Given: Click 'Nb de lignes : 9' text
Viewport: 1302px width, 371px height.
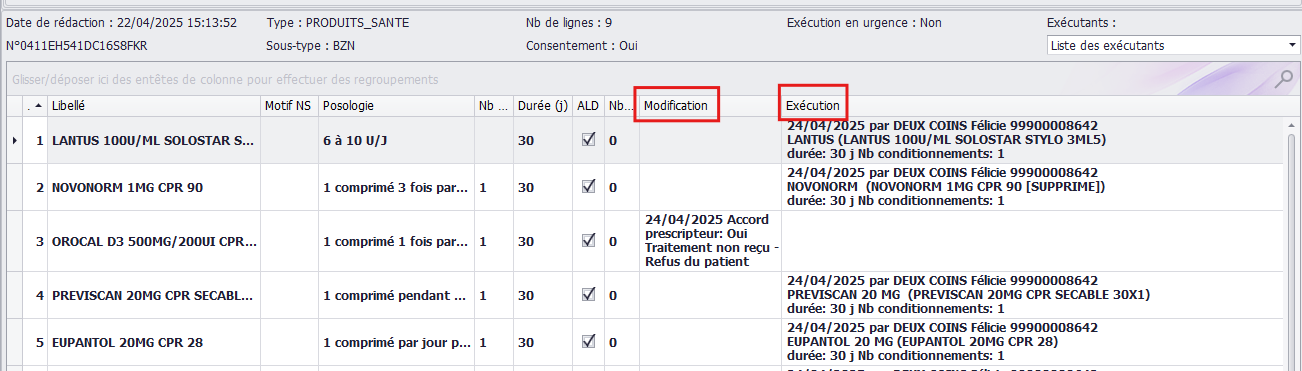Looking at the screenshot, I should pyautogui.click(x=569, y=22).
